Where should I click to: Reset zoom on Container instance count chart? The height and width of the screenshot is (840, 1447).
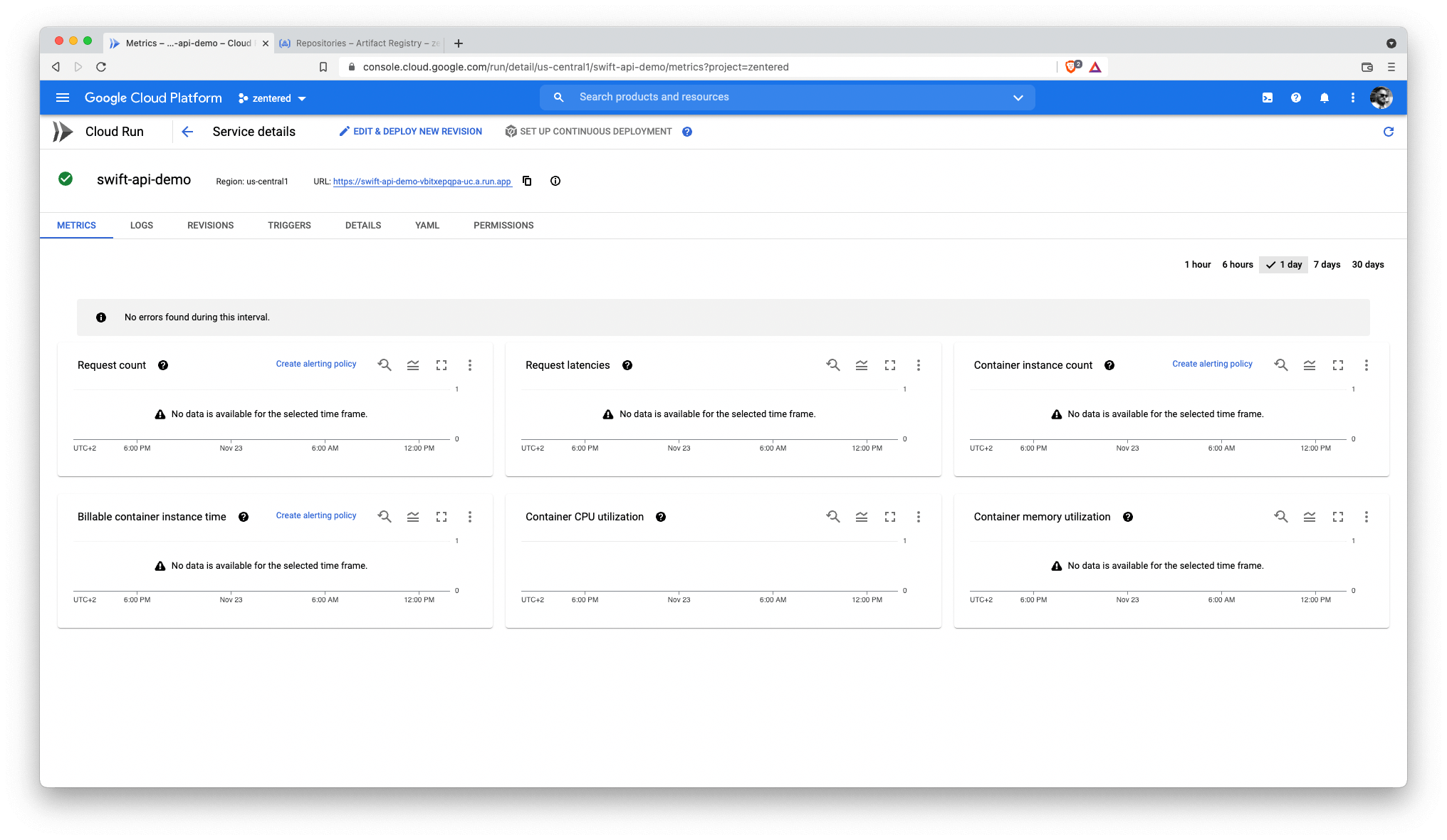click(x=1281, y=365)
